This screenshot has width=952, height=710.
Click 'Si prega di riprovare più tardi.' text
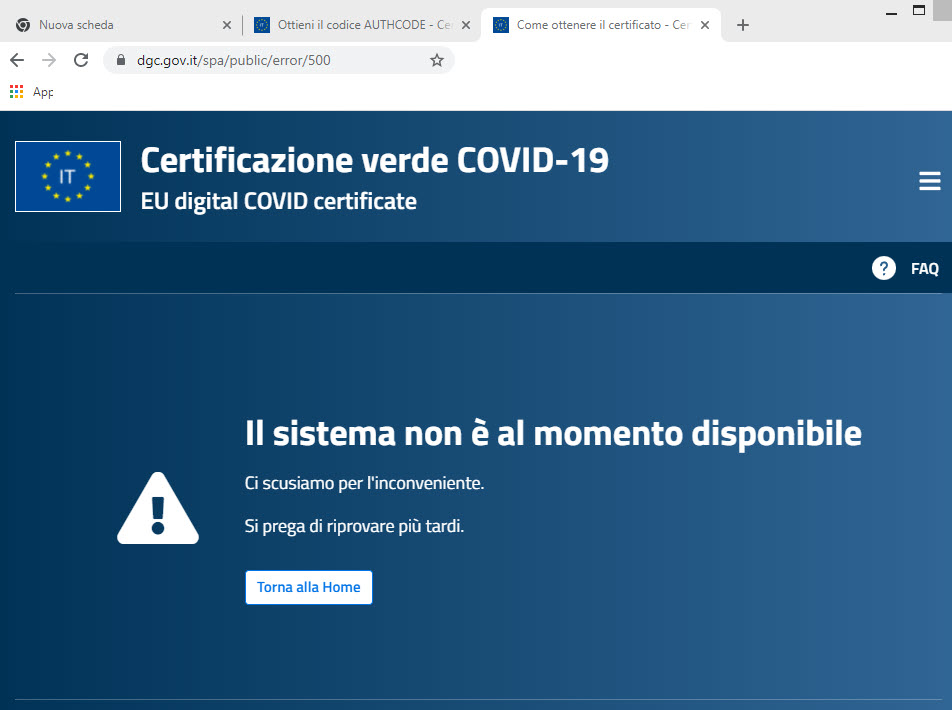(x=354, y=526)
